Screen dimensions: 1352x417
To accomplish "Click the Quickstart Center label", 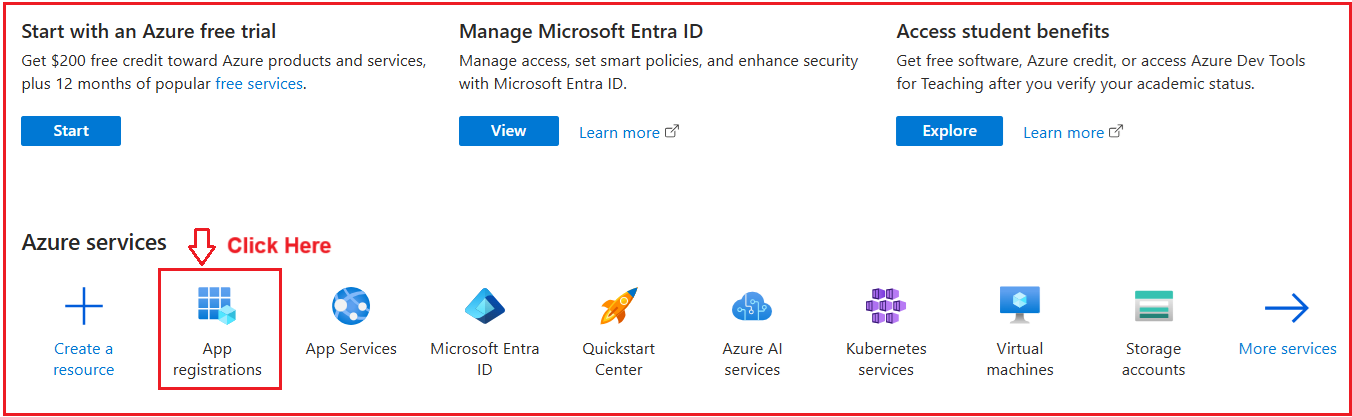I will pyautogui.click(x=619, y=359).
